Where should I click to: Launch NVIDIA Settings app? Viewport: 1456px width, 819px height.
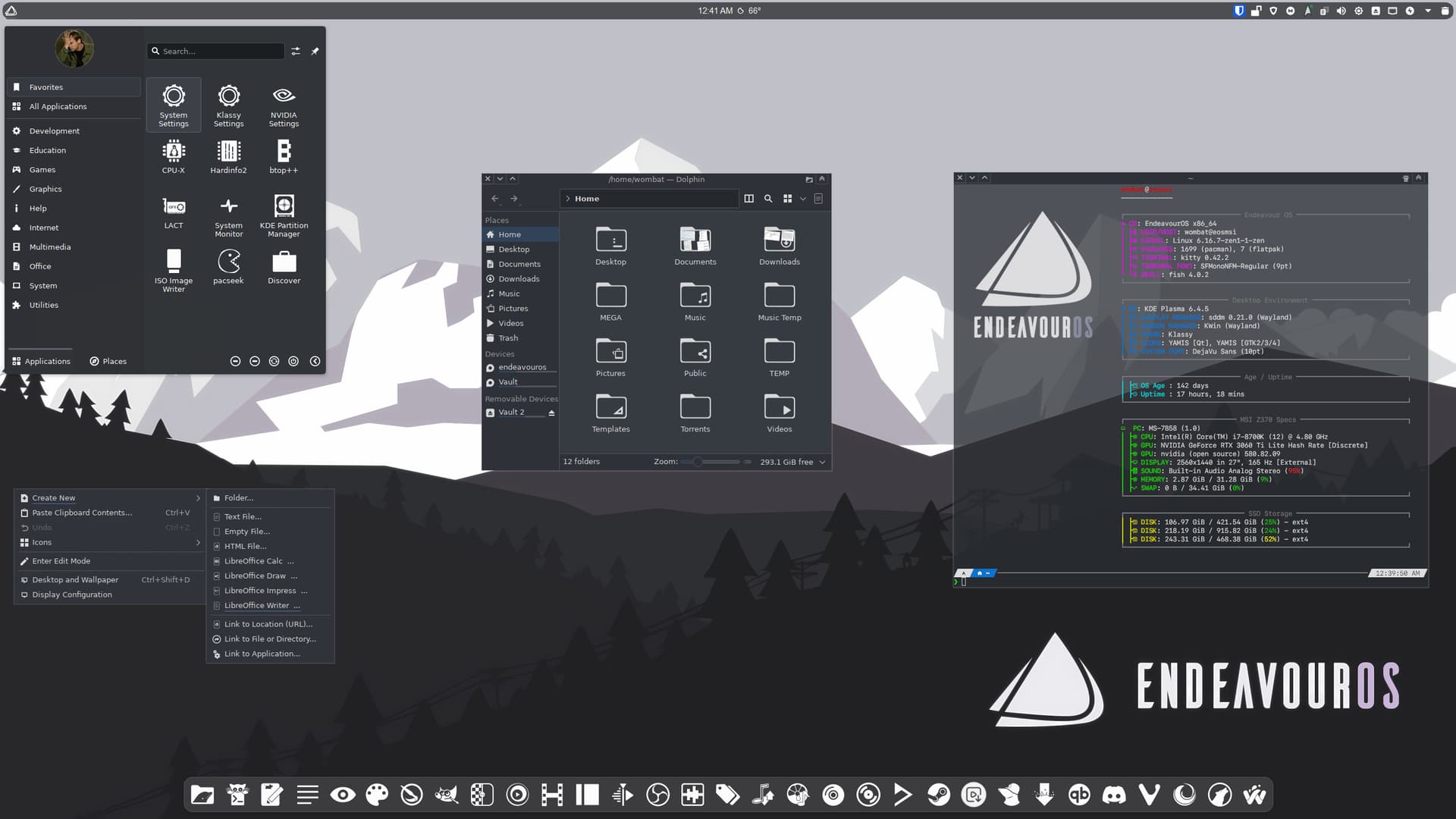coord(284,104)
